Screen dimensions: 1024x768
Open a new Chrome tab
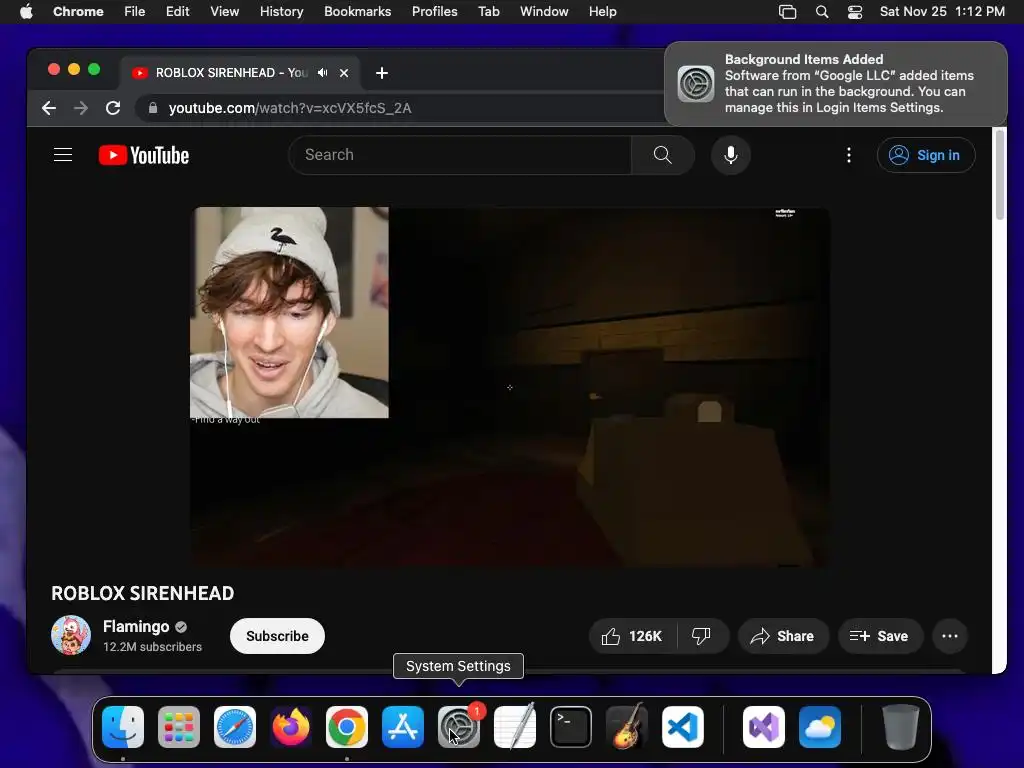(x=382, y=72)
